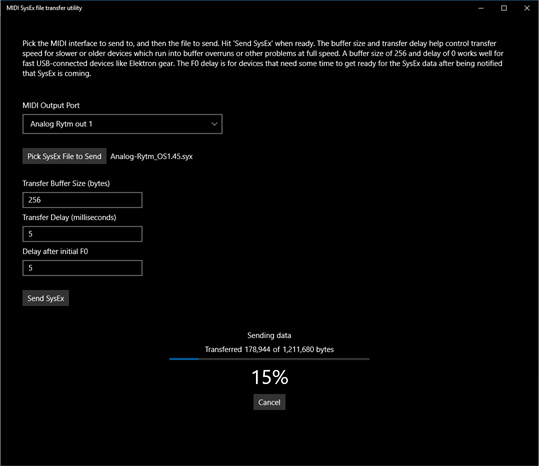Click the Send SysEx button
Screen dimensions: 539x466
(x=46, y=298)
